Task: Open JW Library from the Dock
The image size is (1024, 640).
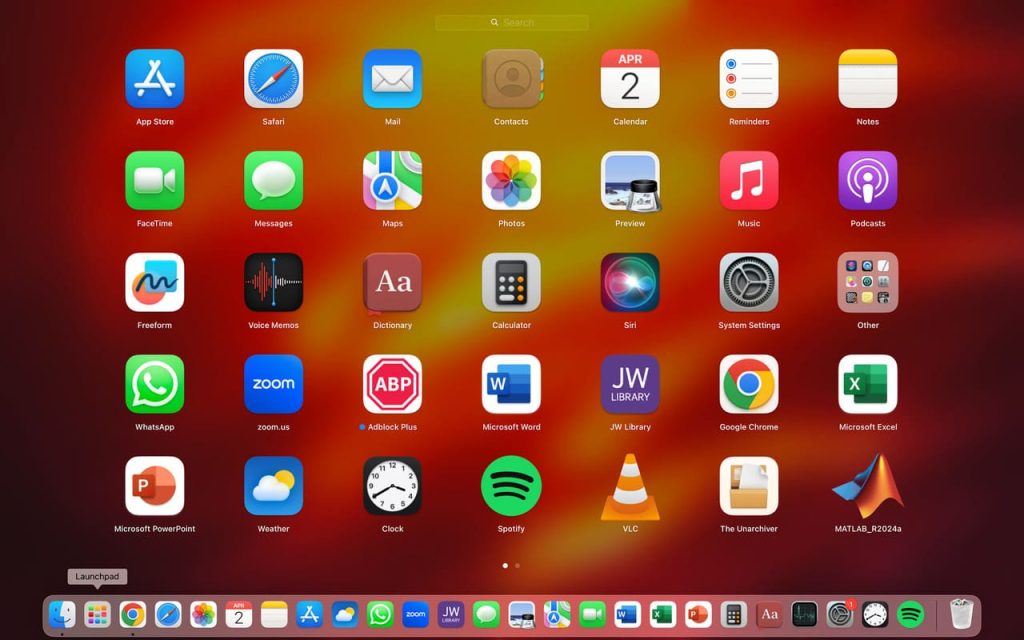Action: (451, 615)
